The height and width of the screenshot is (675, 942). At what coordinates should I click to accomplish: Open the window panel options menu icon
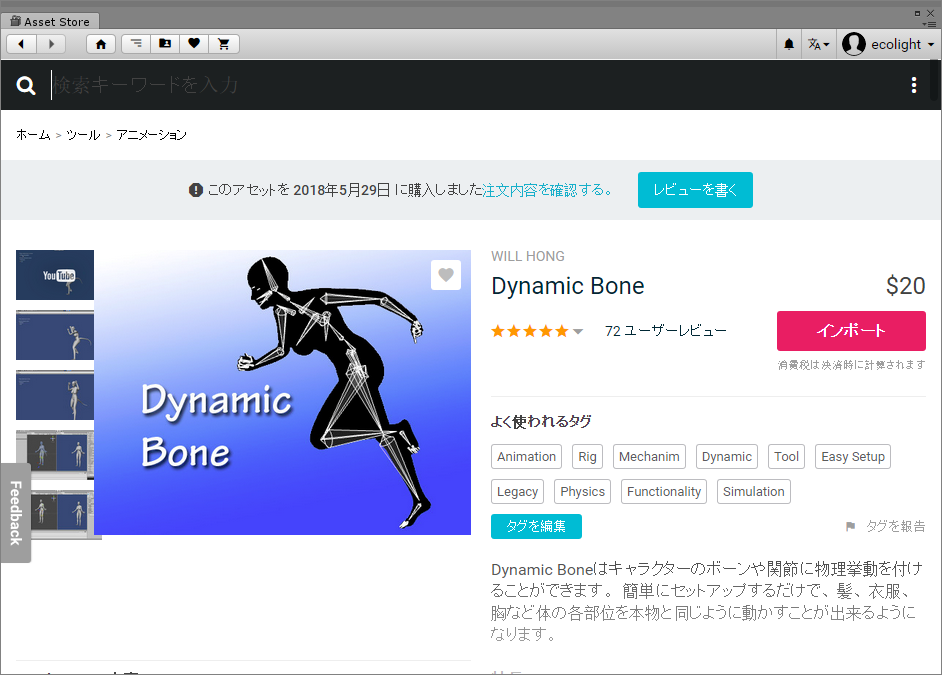pyautogui.click(x=928, y=24)
